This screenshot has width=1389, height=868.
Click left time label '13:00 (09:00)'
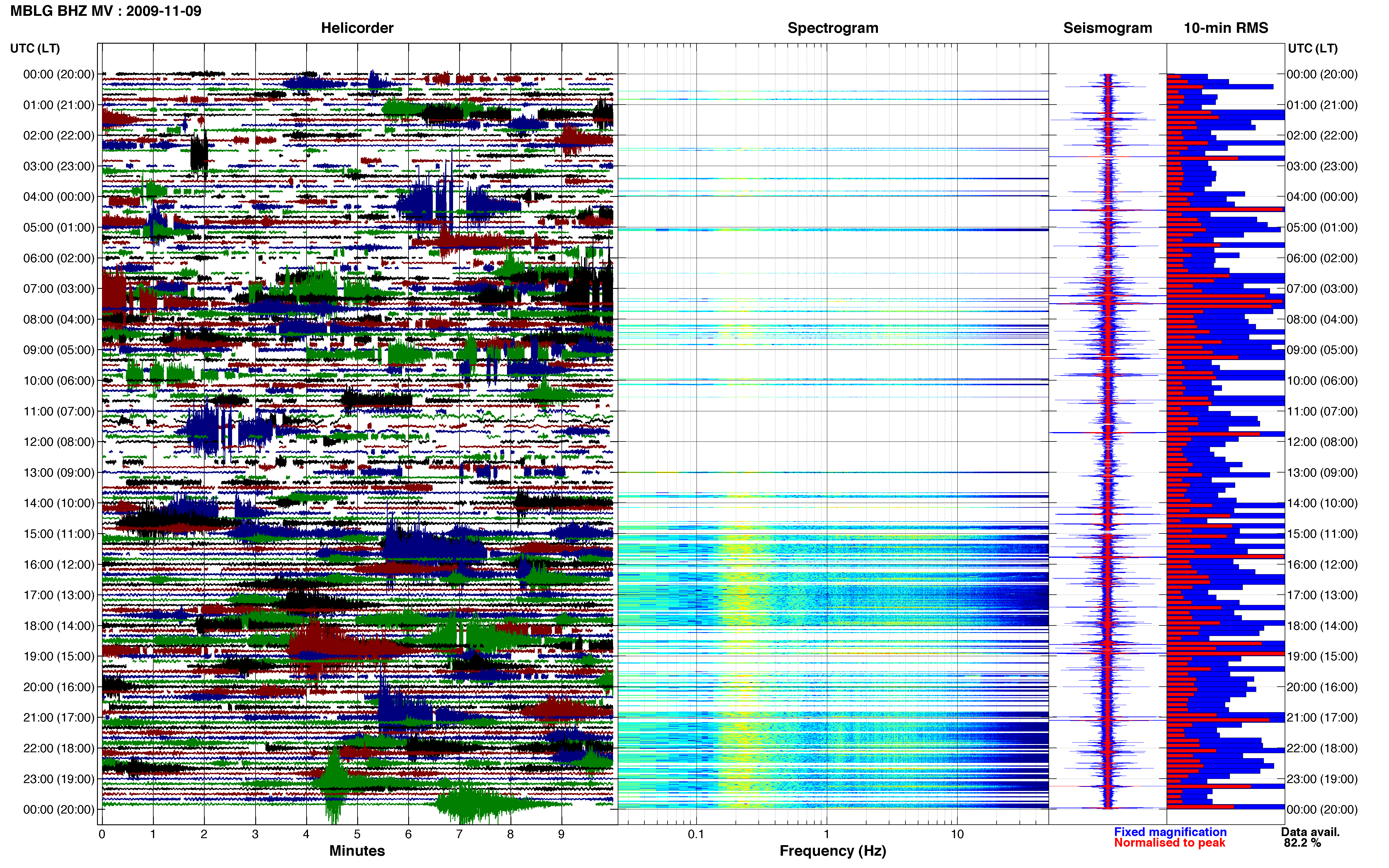point(59,473)
